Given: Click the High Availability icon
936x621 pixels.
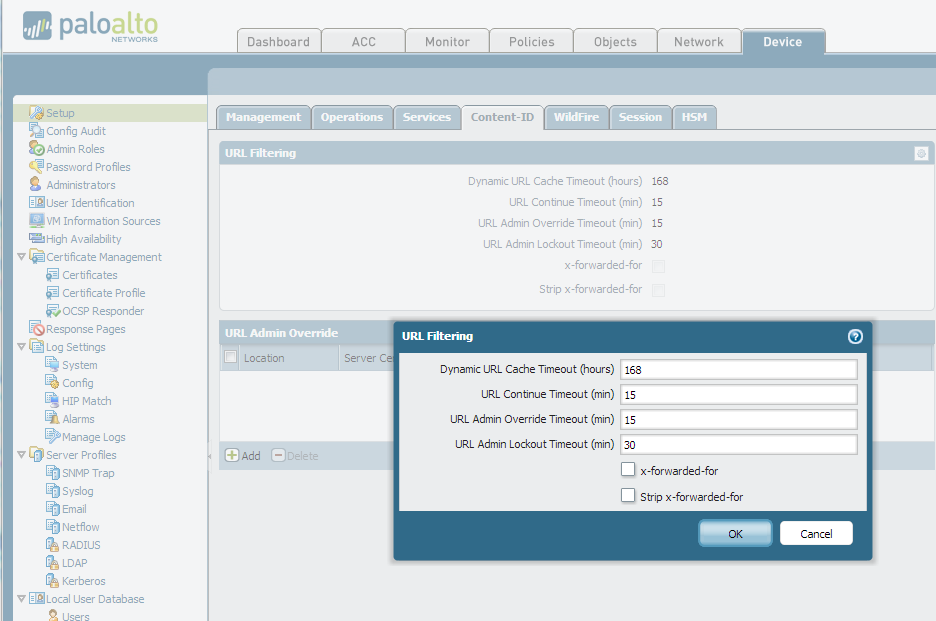Looking at the screenshot, I should click(x=36, y=238).
